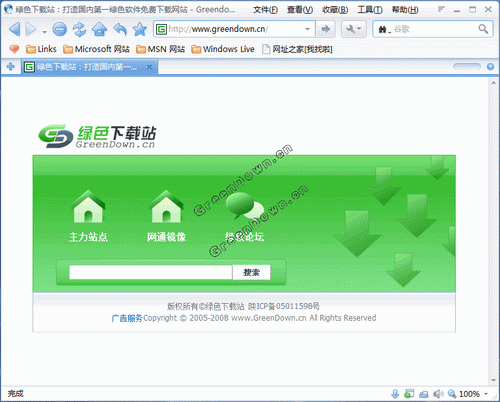Click the new tab plus icon
This screenshot has height=402, width=500.
11,67
